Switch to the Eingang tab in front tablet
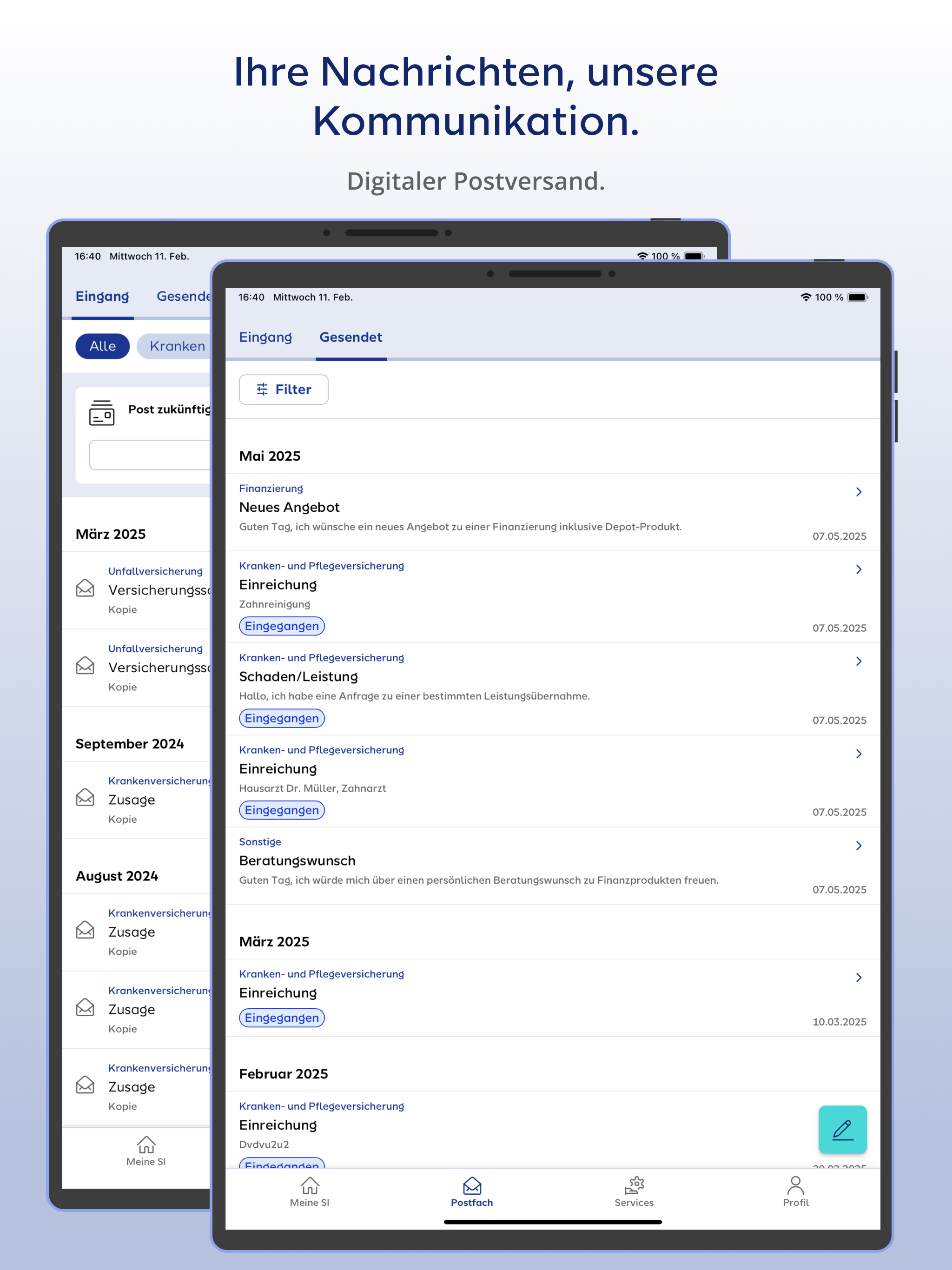The height and width of the screenshot is (1270, 952). (265, 337)
